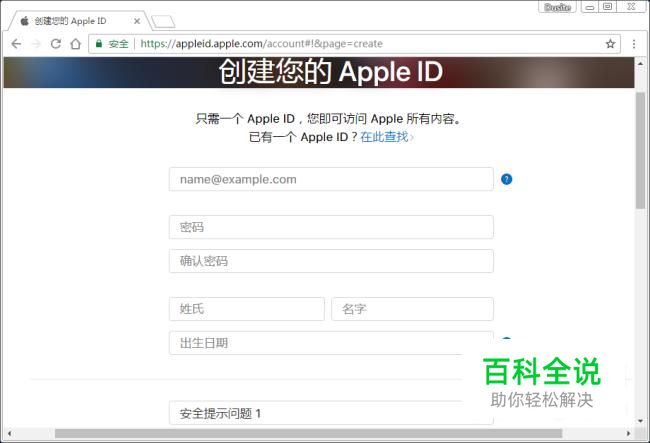Screen dimensions: 650x443
Task: Select the 创建您的 Apple ID tab
Action: click(x=79, y=21)
